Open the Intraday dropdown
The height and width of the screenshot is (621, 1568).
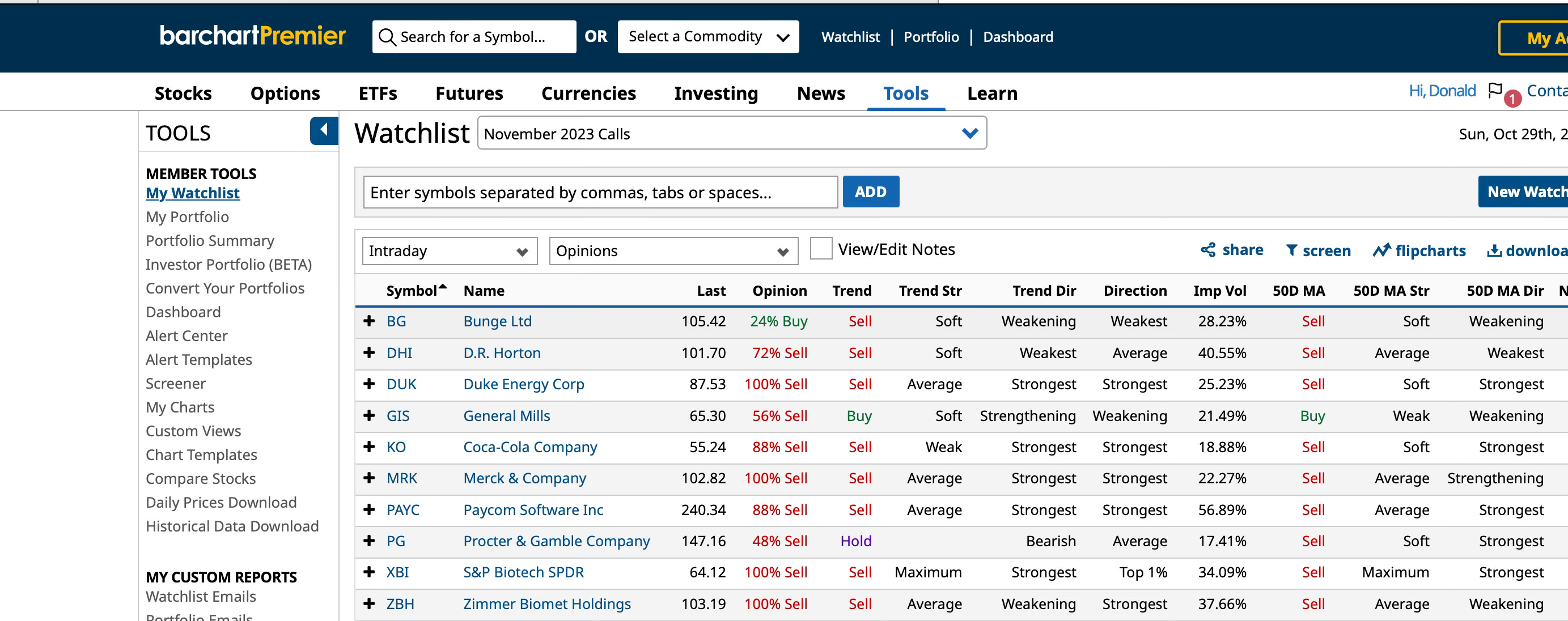pyautogui.click(x=449, y=250)
